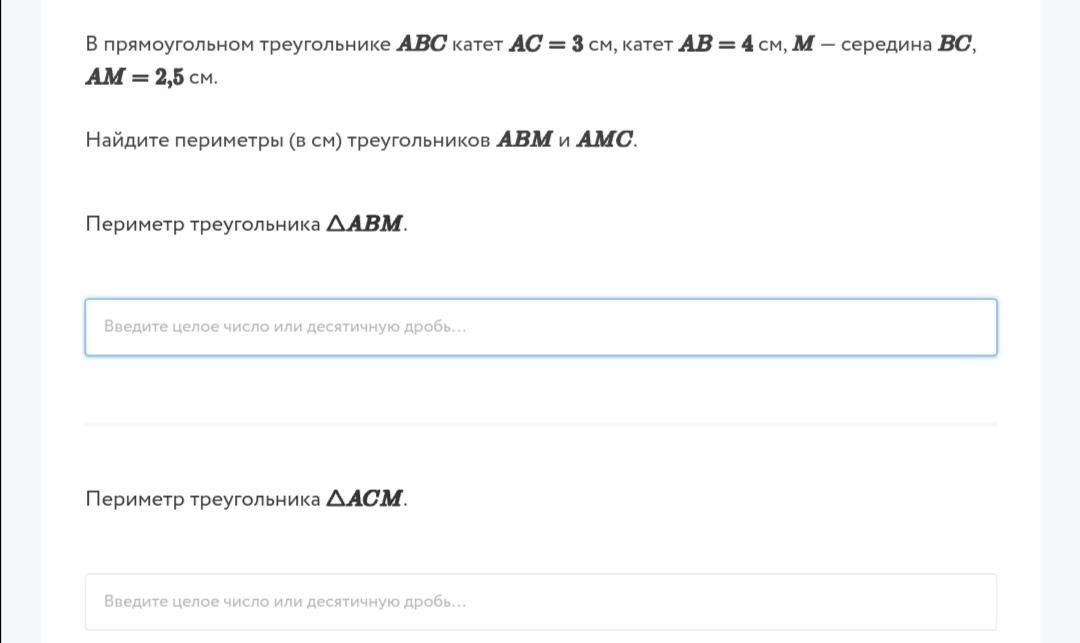Screen dimensions: 1080x643
Task: Click the words "Найдите периметры"
Action: pyautogui.click(x=183, y=140)
